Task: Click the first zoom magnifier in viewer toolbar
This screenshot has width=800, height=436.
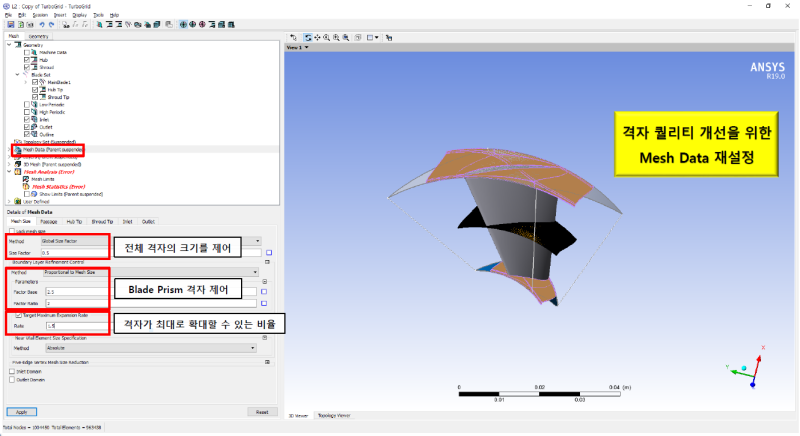Action: click(x=327, y=38)
